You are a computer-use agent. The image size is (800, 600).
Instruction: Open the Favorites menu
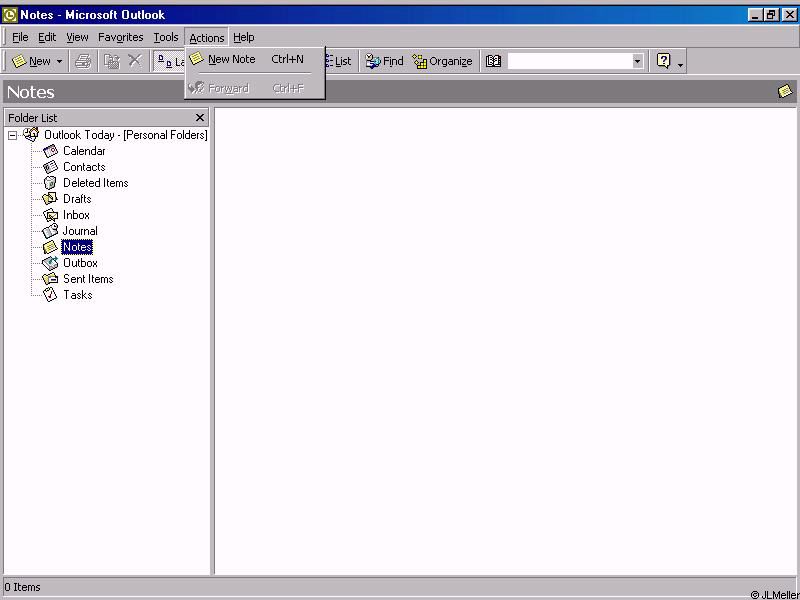(120, 37)
